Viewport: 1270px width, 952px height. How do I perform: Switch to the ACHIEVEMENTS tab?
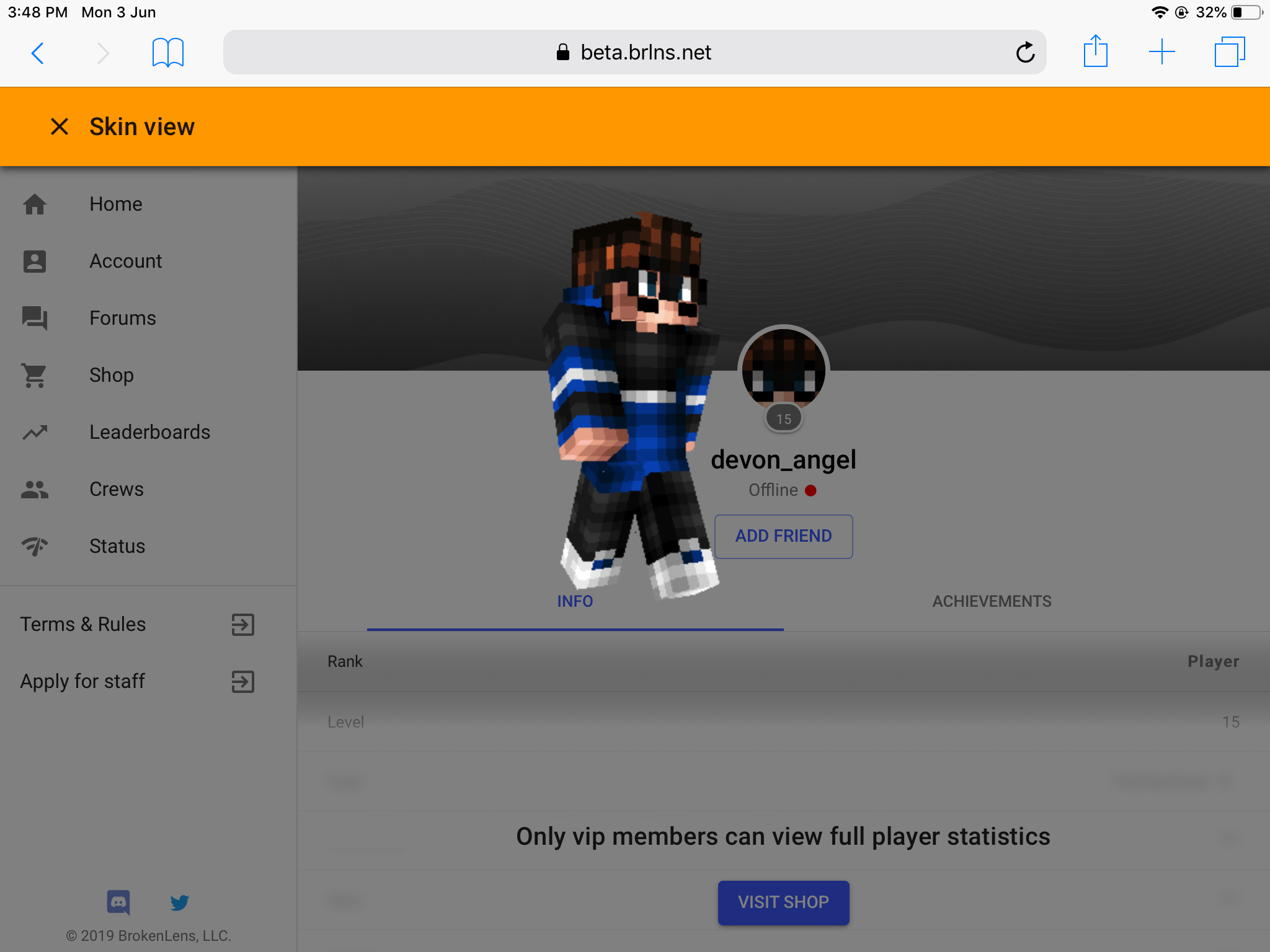pyautogui.click(x=992, y=601)
